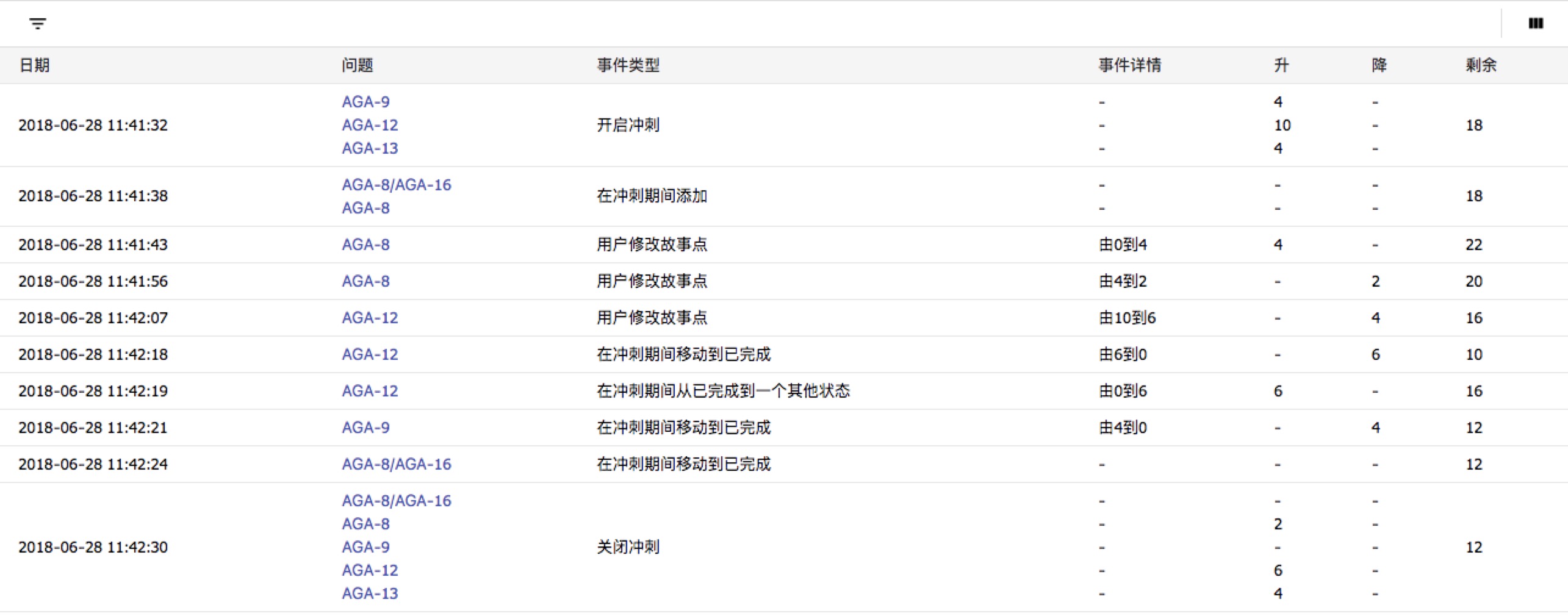Click remaining value 20 in 11:41:56 row
The height and width of the screenshot is (616, 1568).
pyautogui.click(x=1474, y=281)
